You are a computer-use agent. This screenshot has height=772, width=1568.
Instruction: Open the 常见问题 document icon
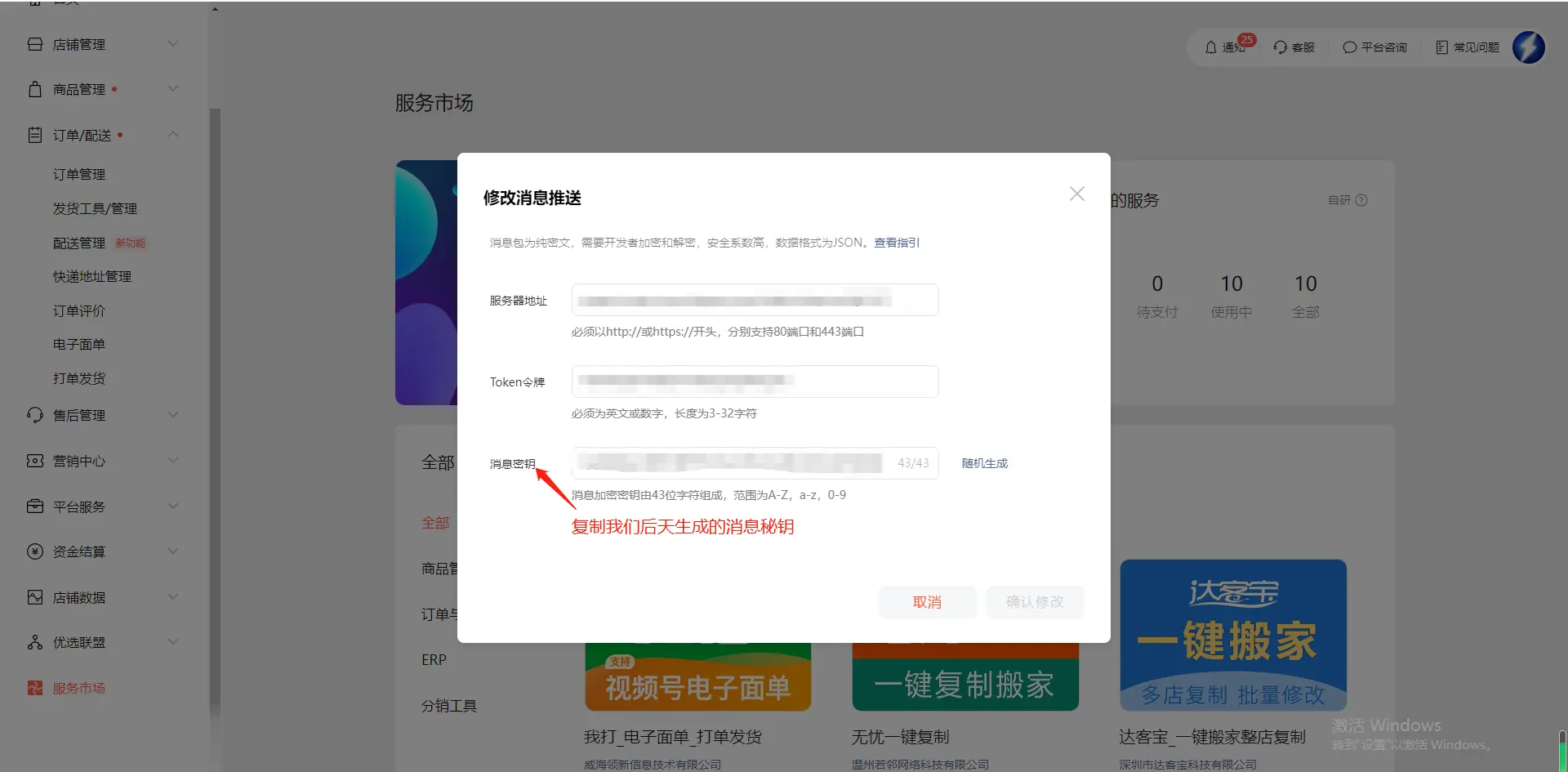click(x=1441, y=47)
